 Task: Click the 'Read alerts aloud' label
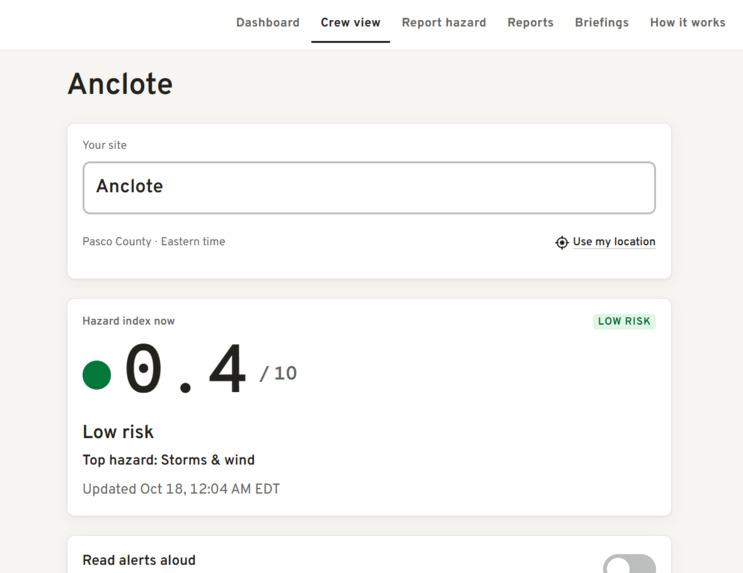tap(139, 560)
